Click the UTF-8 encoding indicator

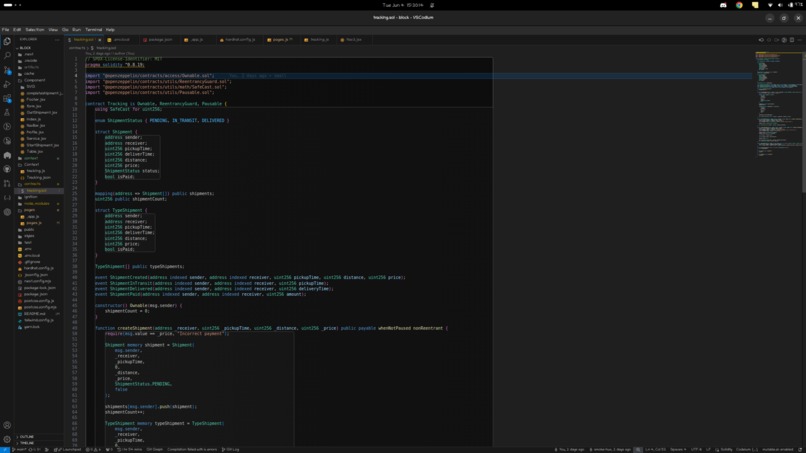[695, 449]
